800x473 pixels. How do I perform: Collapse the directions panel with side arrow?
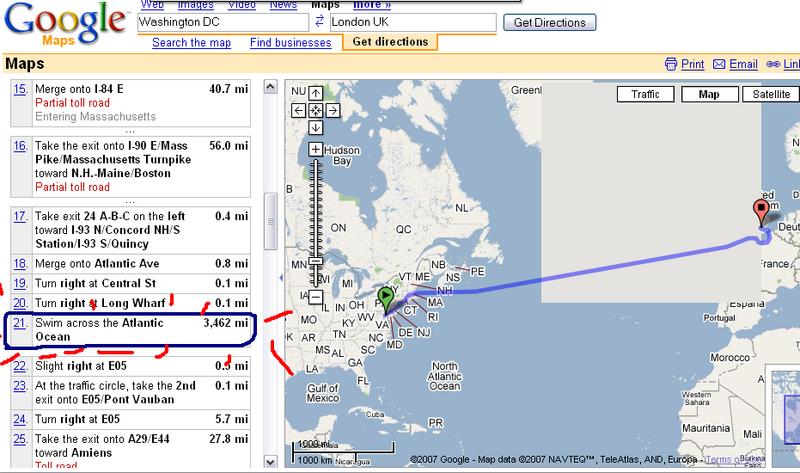click(280, 277)
